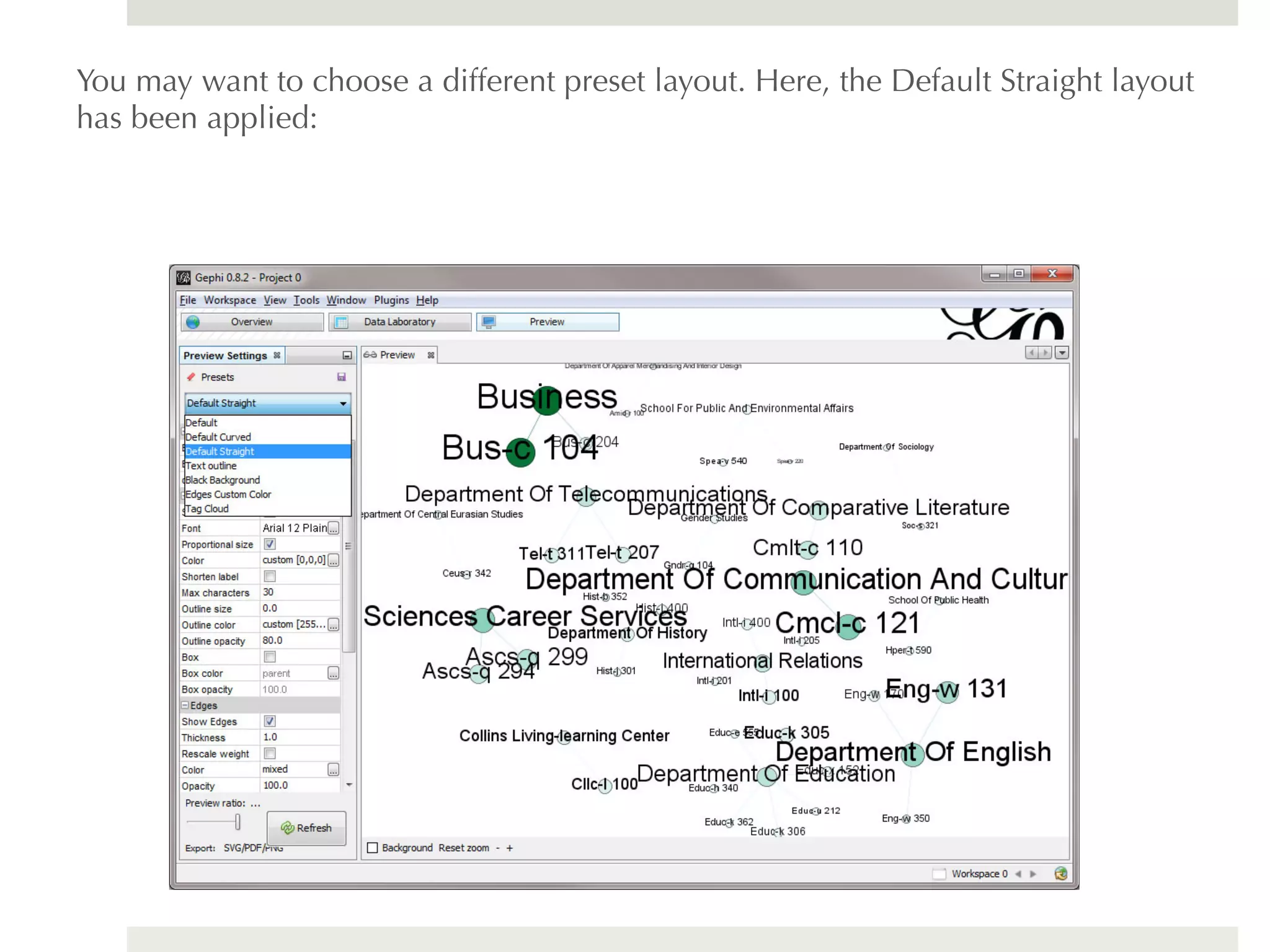Open the Outline color ellipsis button
The width and height of the screenshot is (1270, 952).
coord(334,625)
